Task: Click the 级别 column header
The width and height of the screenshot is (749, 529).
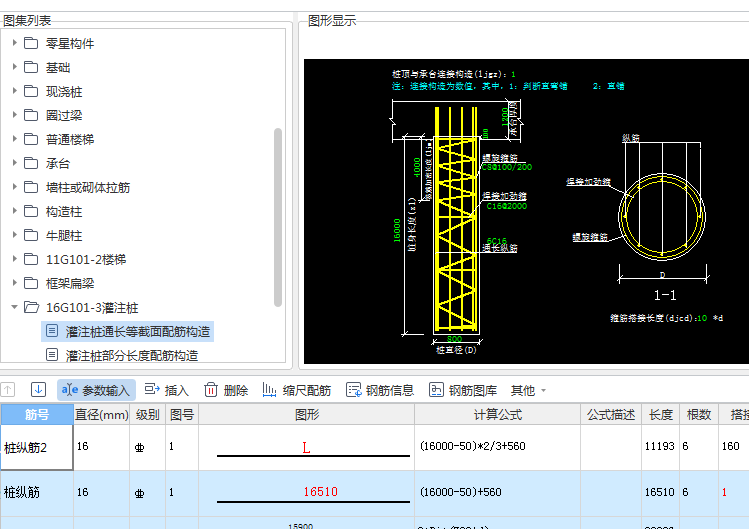Action: (x=147, y=414)
